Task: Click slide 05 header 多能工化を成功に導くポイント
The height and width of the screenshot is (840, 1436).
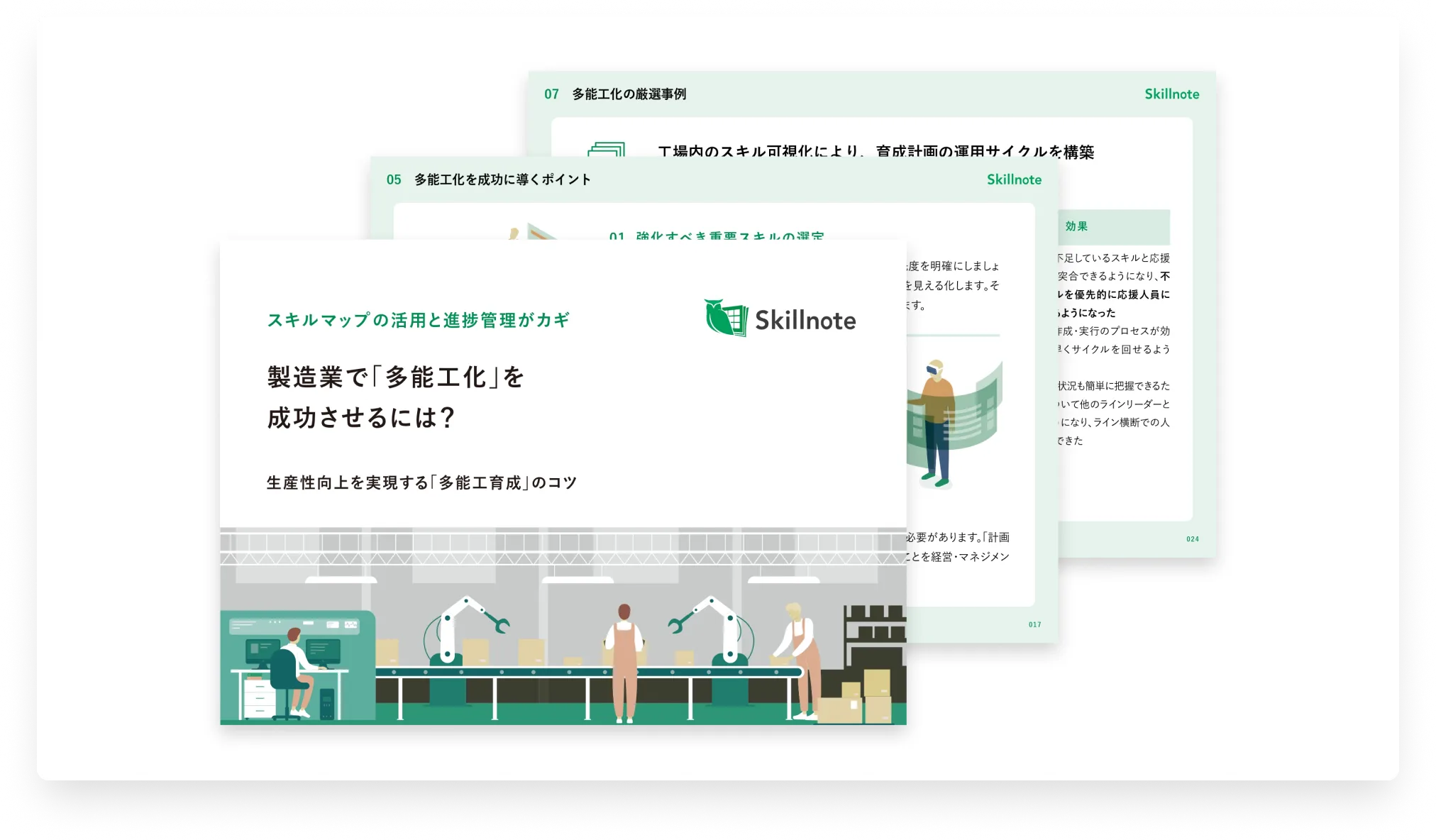Action: [502, 179]
